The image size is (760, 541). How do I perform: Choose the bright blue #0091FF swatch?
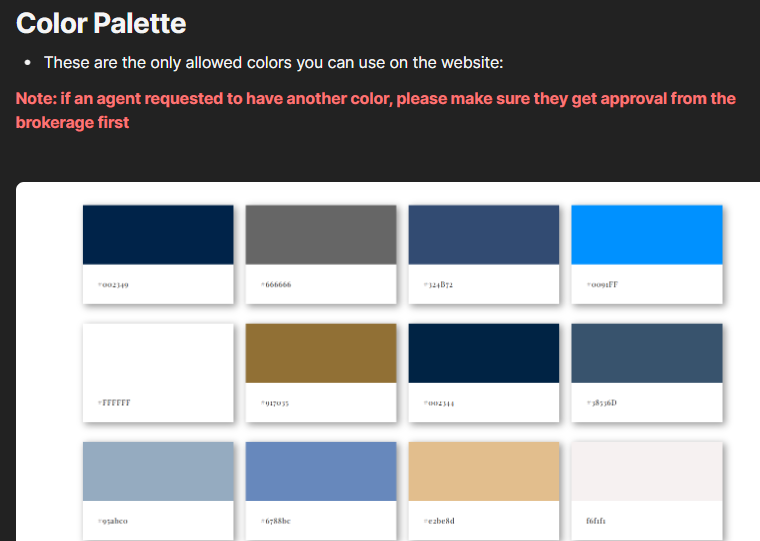coord(647,235)
